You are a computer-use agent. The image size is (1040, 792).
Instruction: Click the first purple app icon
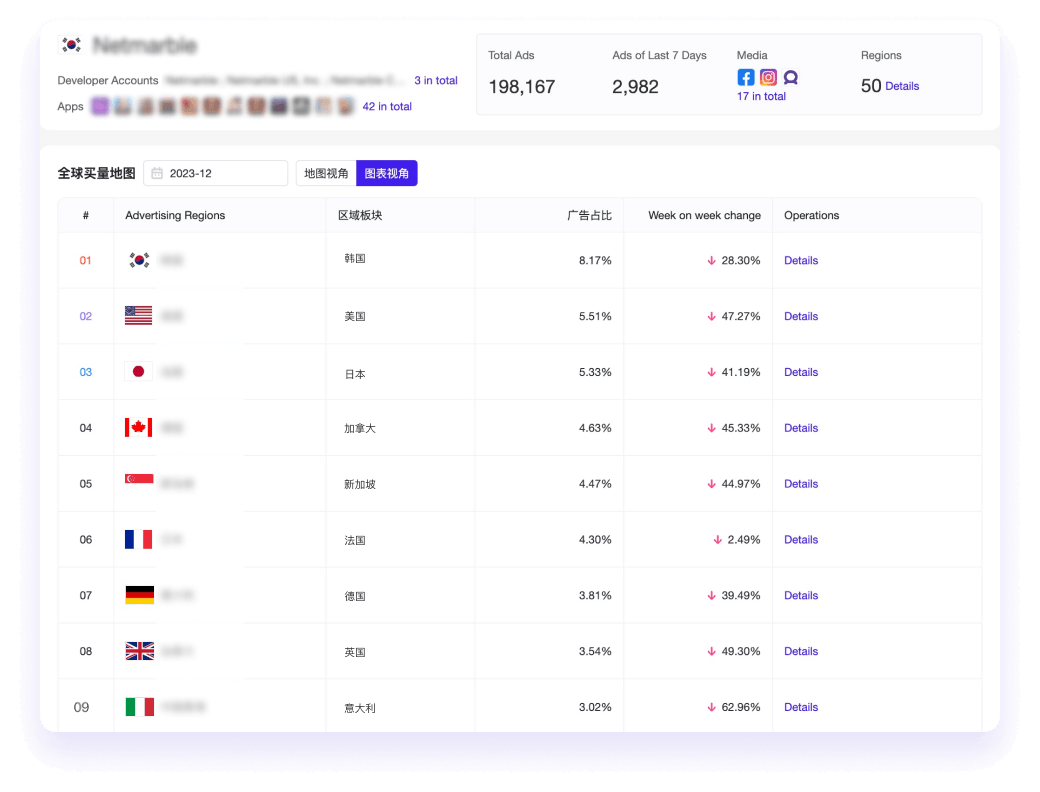pyautogui.click(x=100, y=106)
